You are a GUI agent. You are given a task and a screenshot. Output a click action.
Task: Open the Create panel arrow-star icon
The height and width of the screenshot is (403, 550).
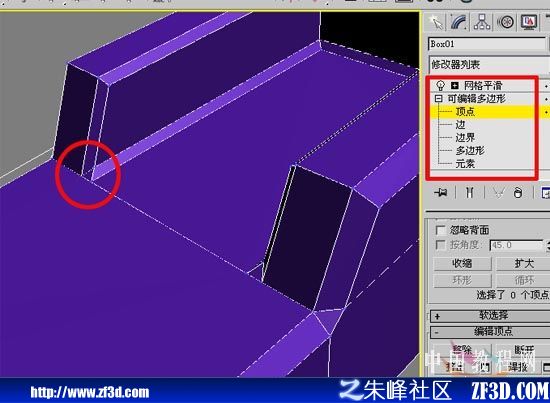(436, 22)
